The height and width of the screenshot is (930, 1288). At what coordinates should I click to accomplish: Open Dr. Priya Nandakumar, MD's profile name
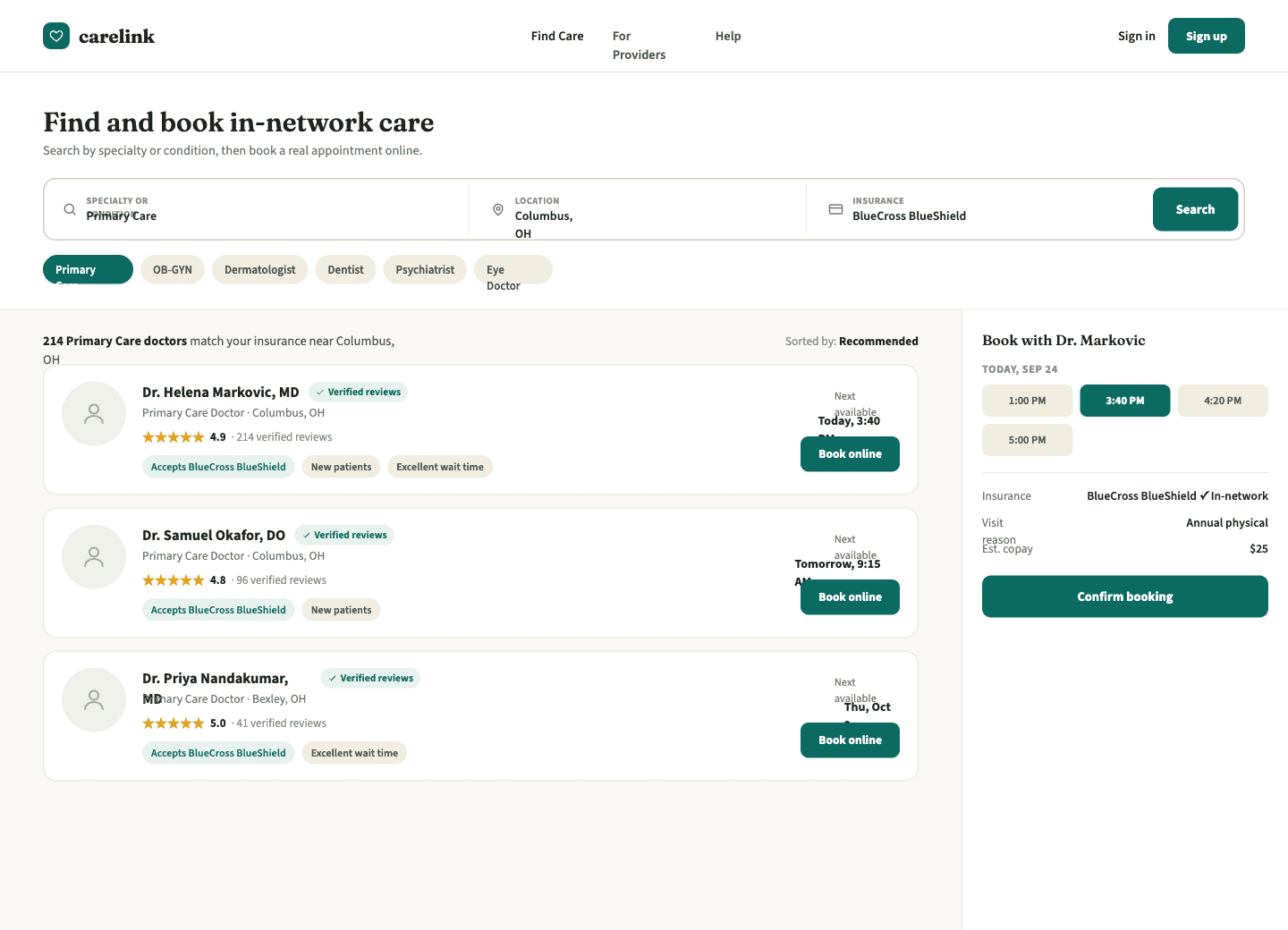pyautogui.click(x=216, y=687)
